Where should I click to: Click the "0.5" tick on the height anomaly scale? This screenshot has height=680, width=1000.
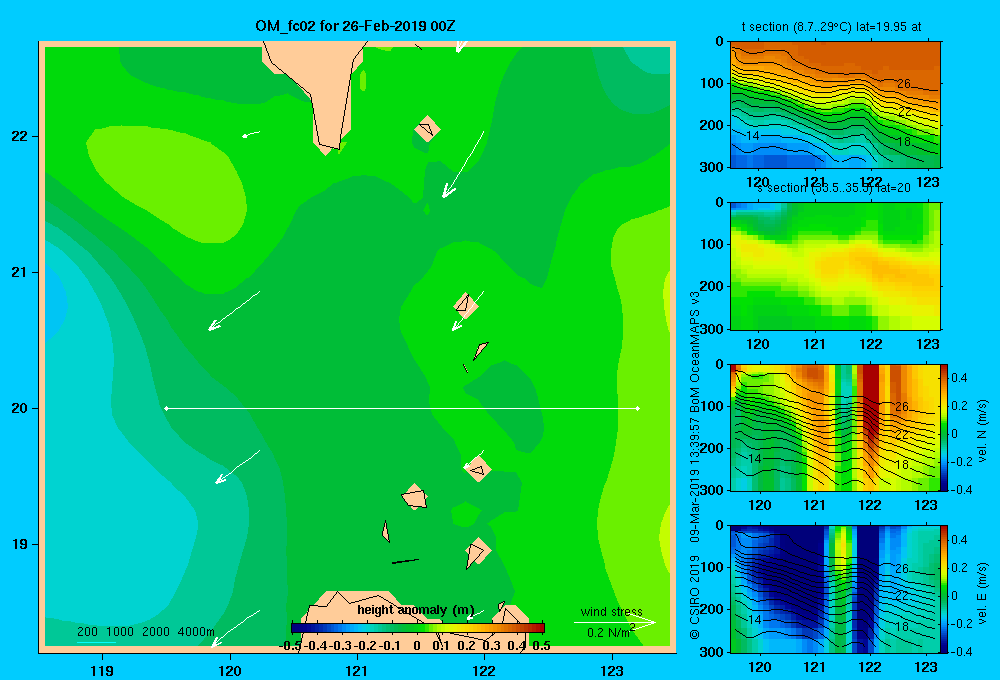tap(541, 646)
